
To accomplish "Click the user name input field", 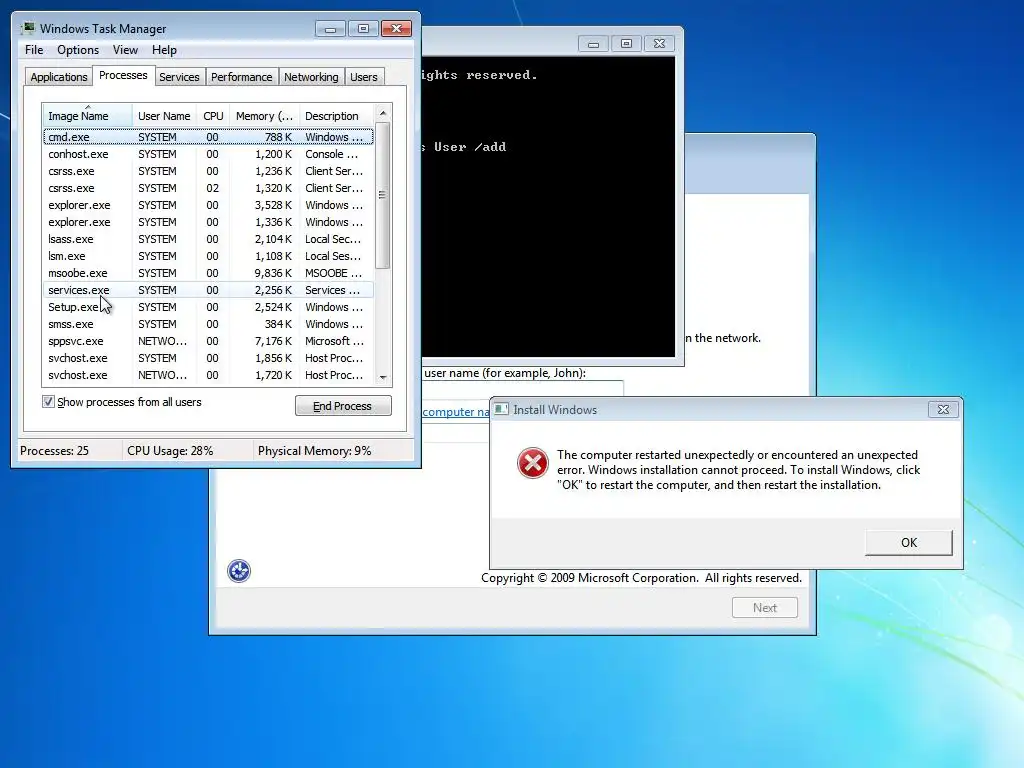I will pyautogui.click(x=522, y=388).
